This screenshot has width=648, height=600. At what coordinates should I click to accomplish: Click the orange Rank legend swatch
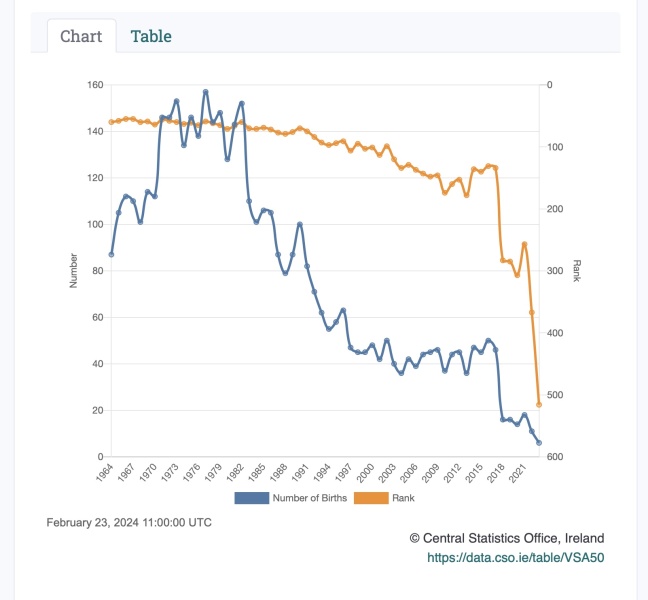pos(371,497)
